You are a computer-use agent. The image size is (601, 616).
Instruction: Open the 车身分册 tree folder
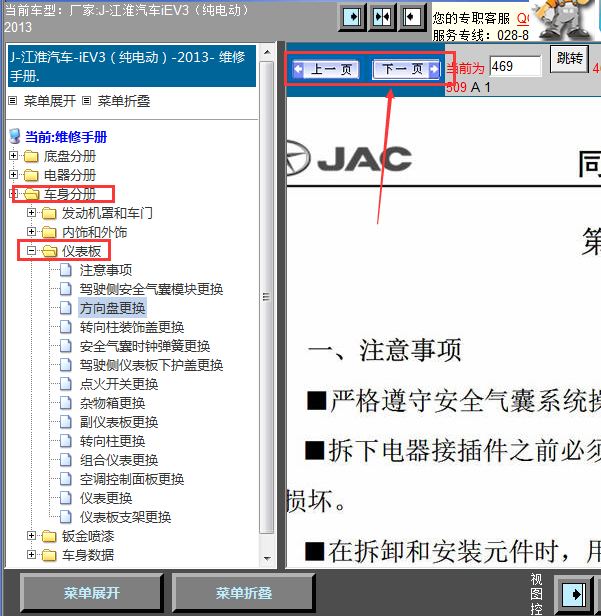pyautogui.click(x=70, y=194)
